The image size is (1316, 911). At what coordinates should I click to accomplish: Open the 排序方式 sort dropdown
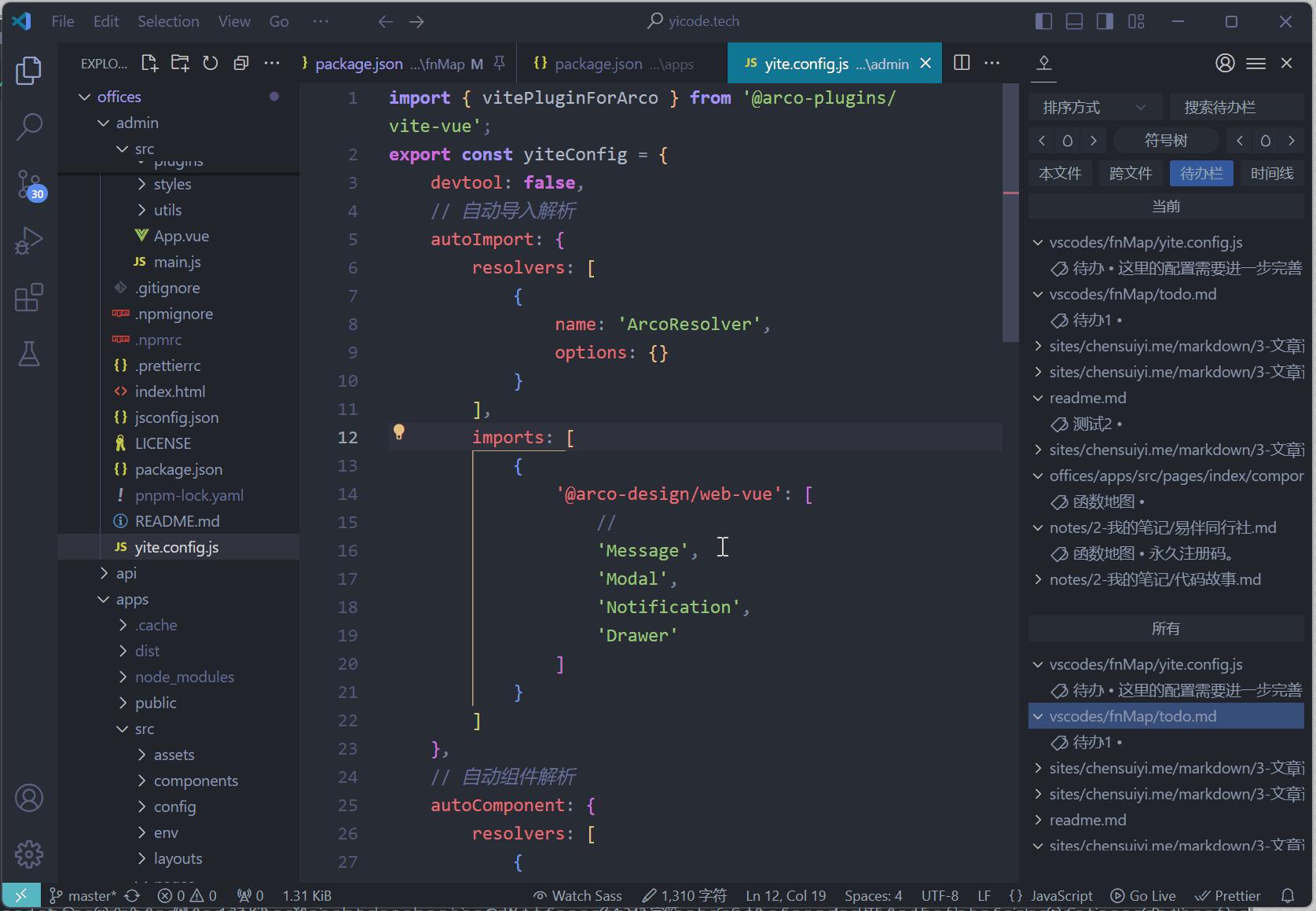tap(1095, 106)
